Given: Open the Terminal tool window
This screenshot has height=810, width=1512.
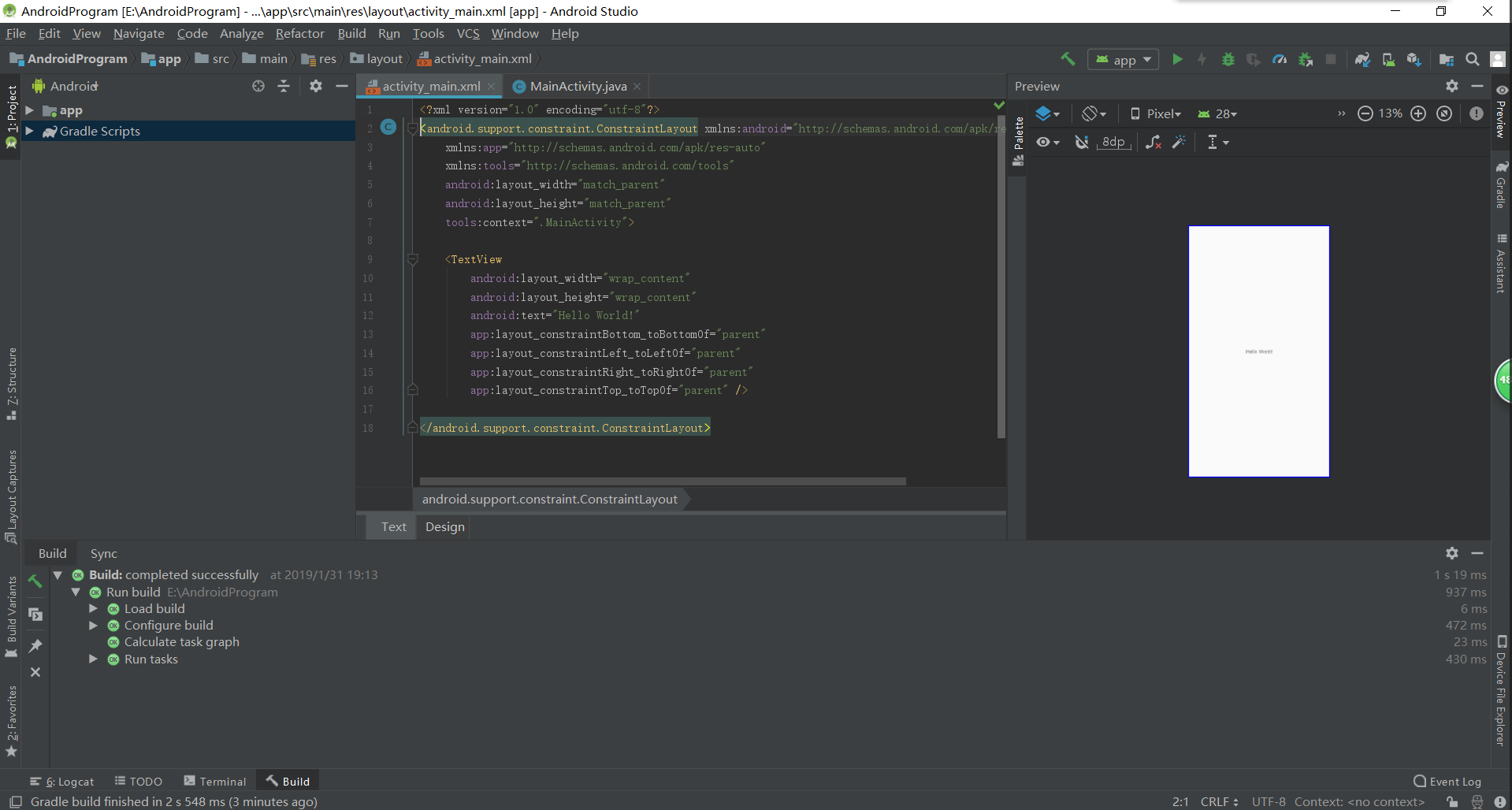Looking at the screenshot, I should (x=215, y=781).
